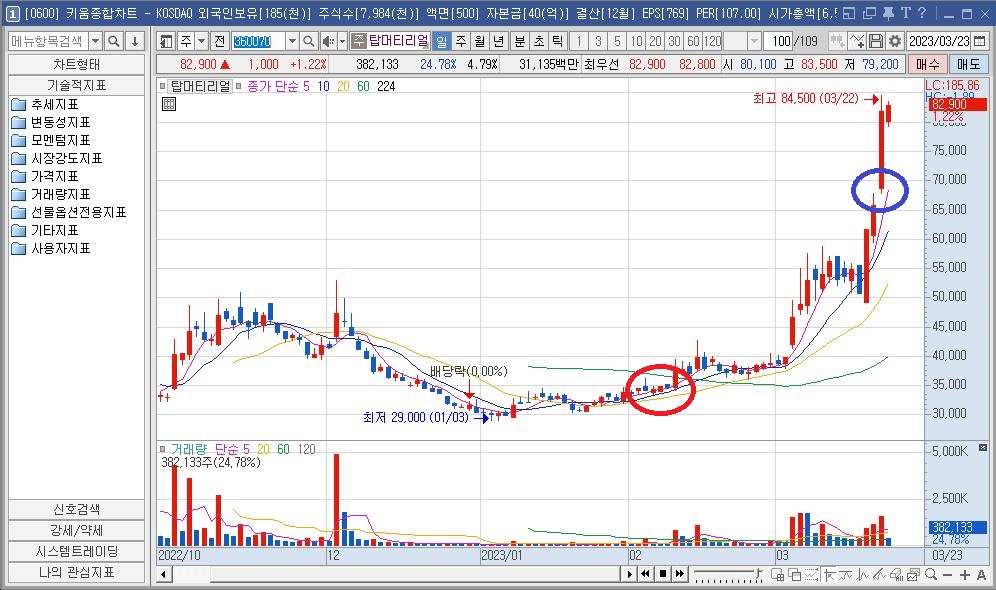Viewport: 996px width, 590px height.
Task: Expand the 선물옵션전용지표 folder
Action: coord(69,212)
